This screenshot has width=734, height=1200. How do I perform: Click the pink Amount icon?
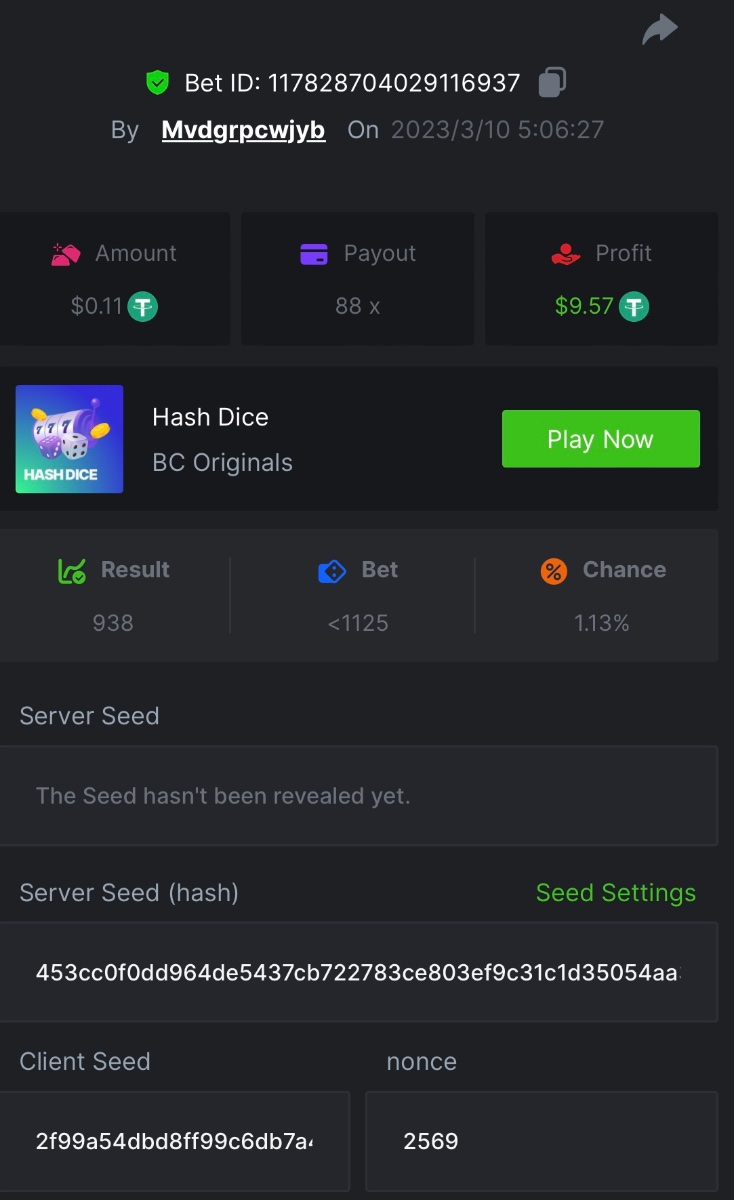coord(66,254)
